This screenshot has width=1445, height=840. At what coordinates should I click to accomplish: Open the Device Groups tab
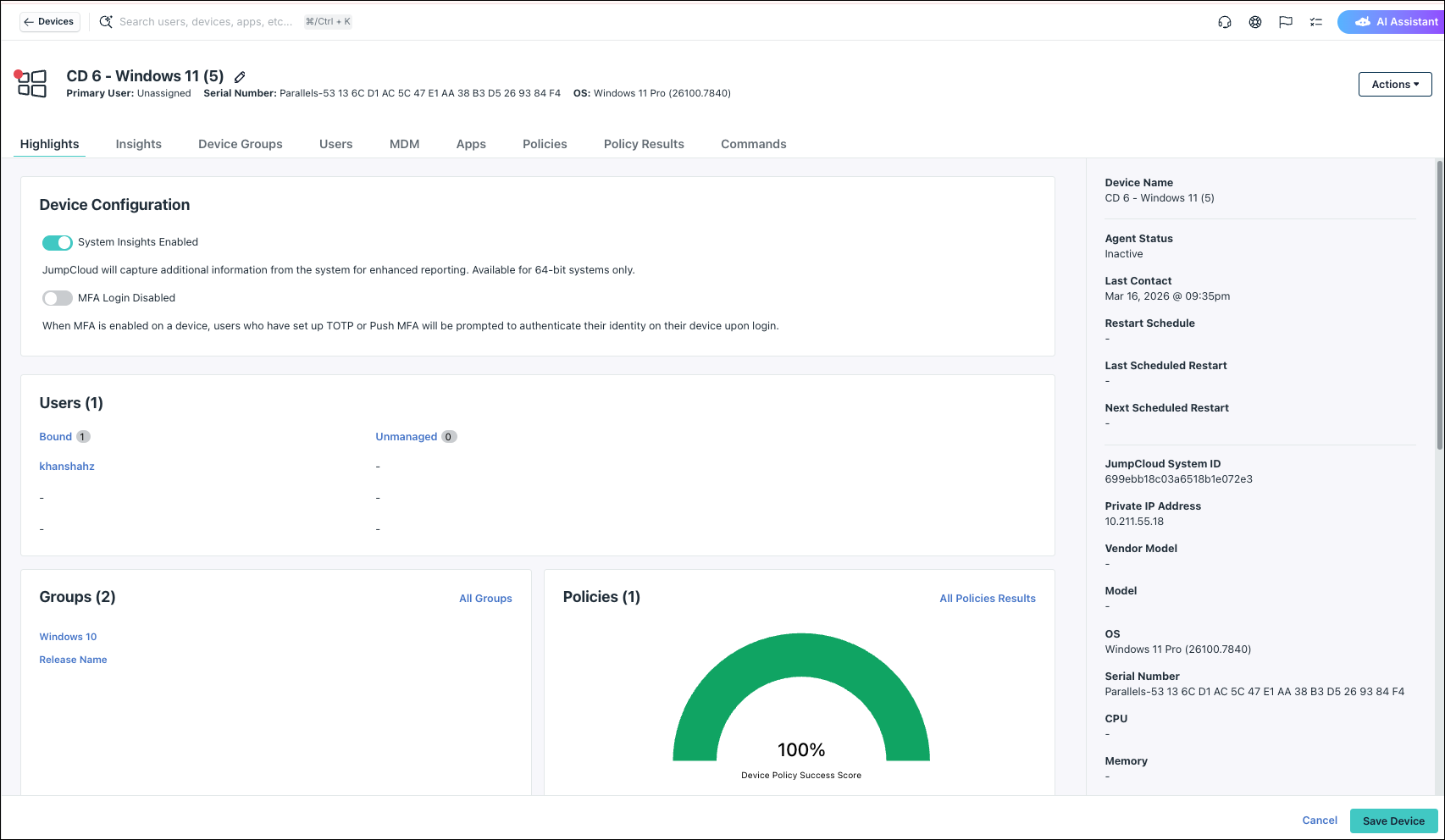coord(241,144)
